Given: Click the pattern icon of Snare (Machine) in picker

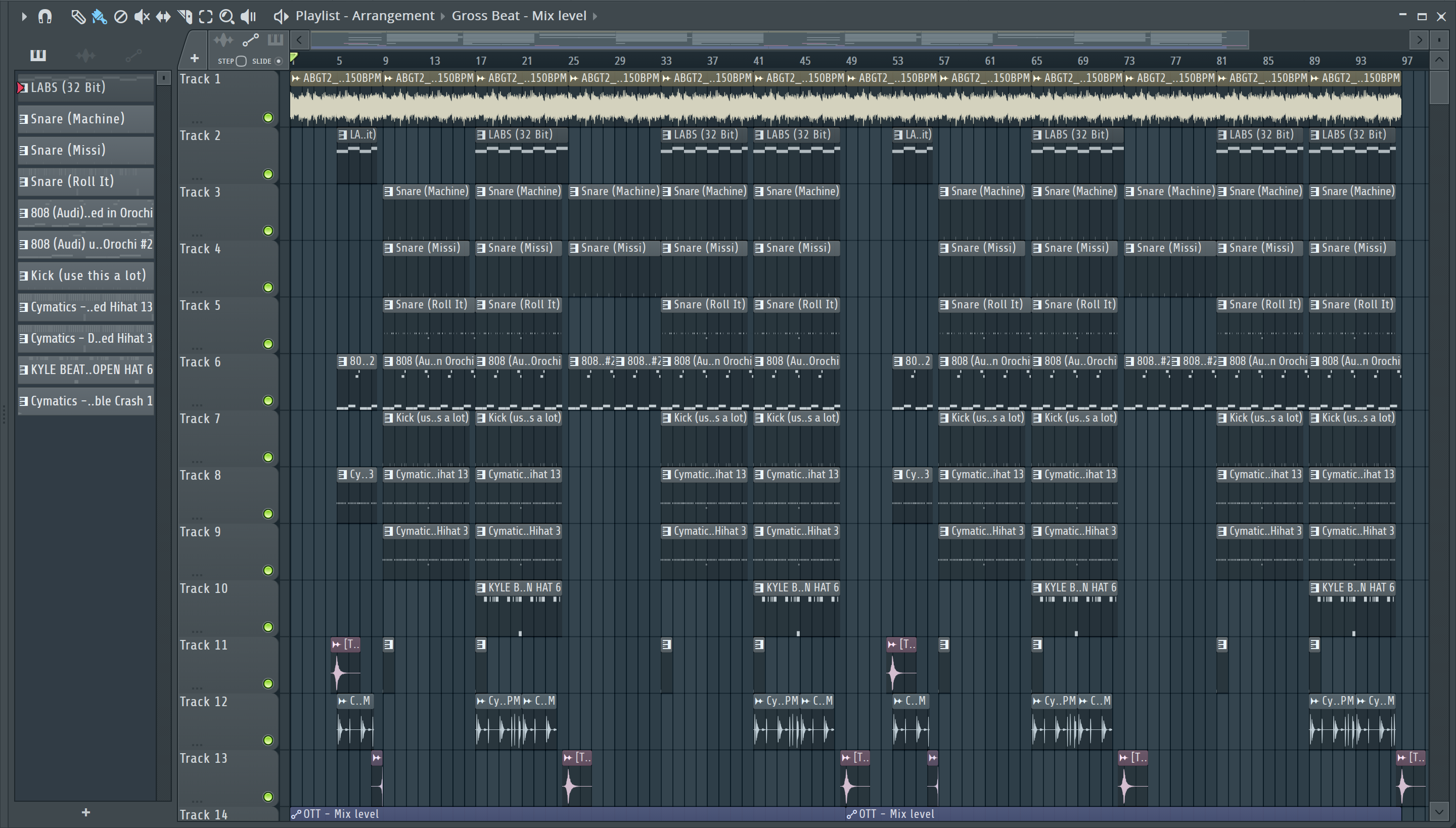Looking at the screenshot, I should tap(24, 119).
